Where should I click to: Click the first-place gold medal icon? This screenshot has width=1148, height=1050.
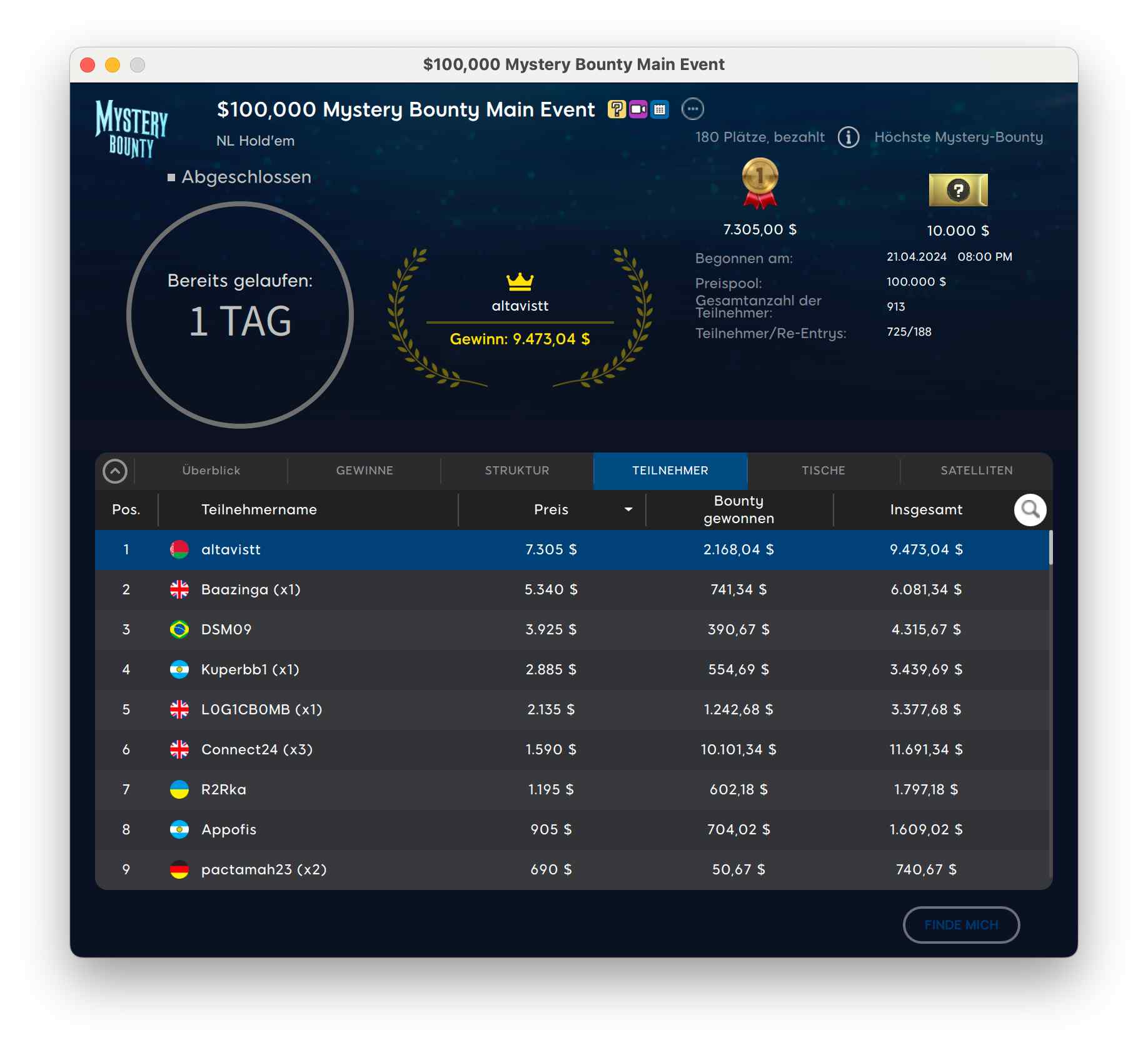[760, 182]
